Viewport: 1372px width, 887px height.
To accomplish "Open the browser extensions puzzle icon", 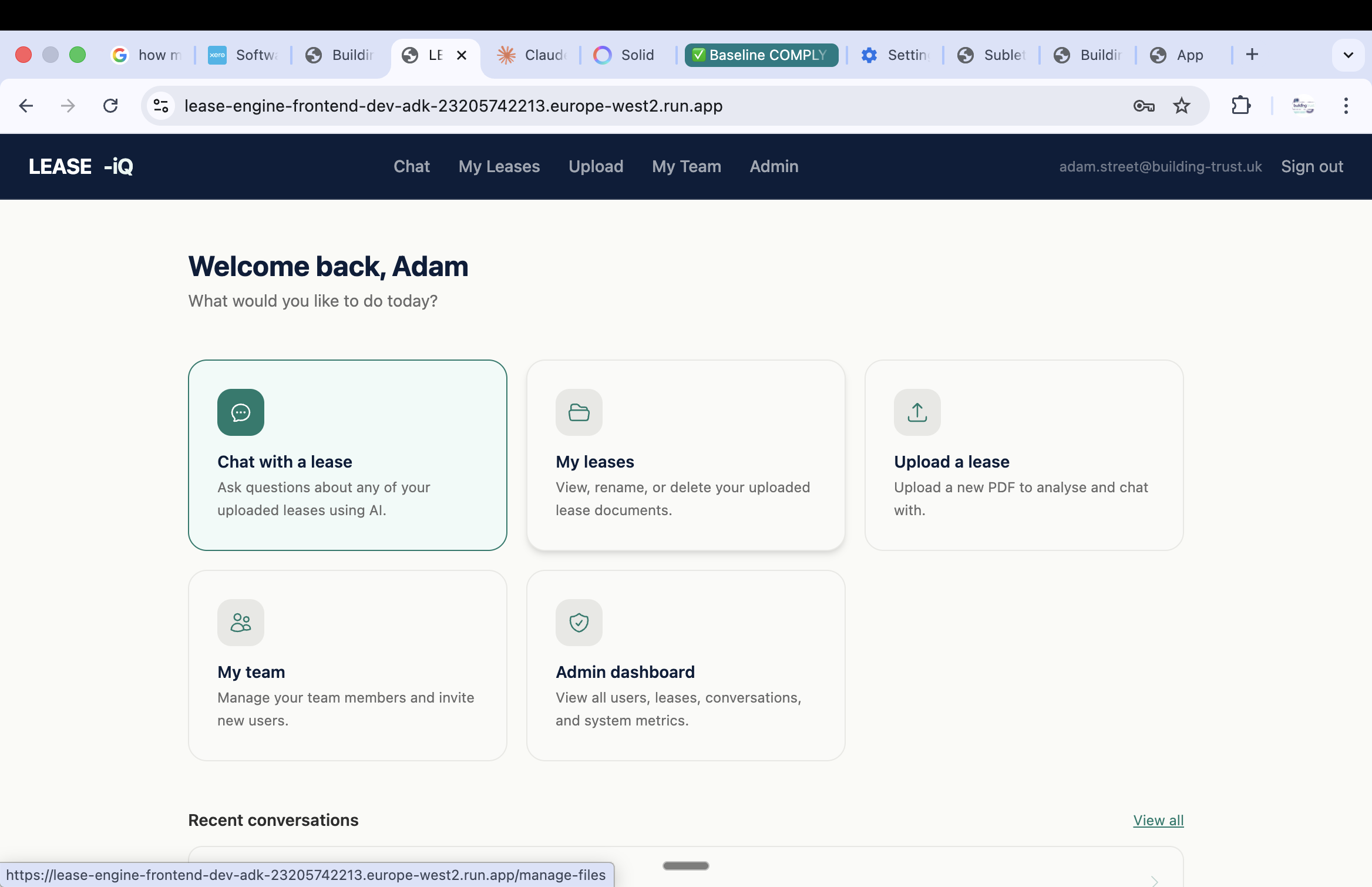I will click(1241, 106).
